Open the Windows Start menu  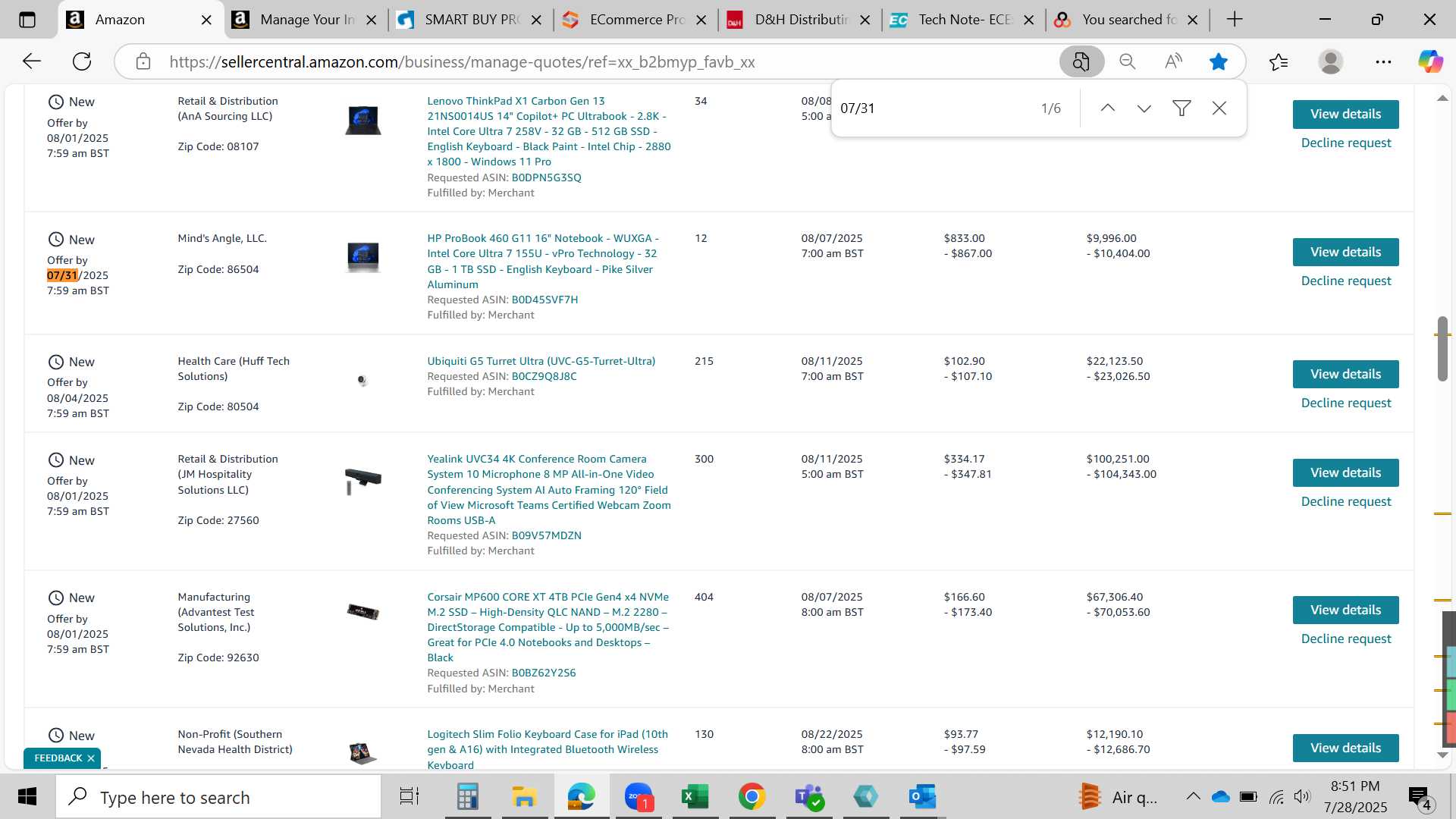coord(27,797)
